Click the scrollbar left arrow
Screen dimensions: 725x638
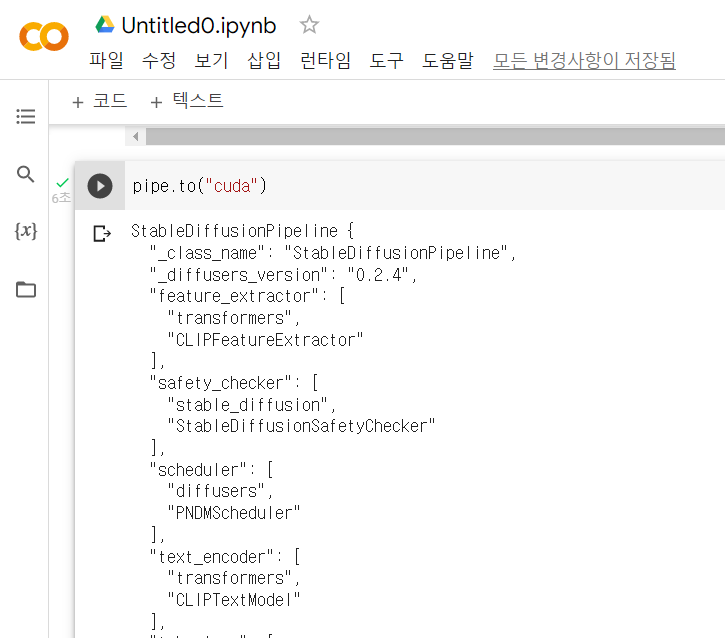[x=135, y=137]
